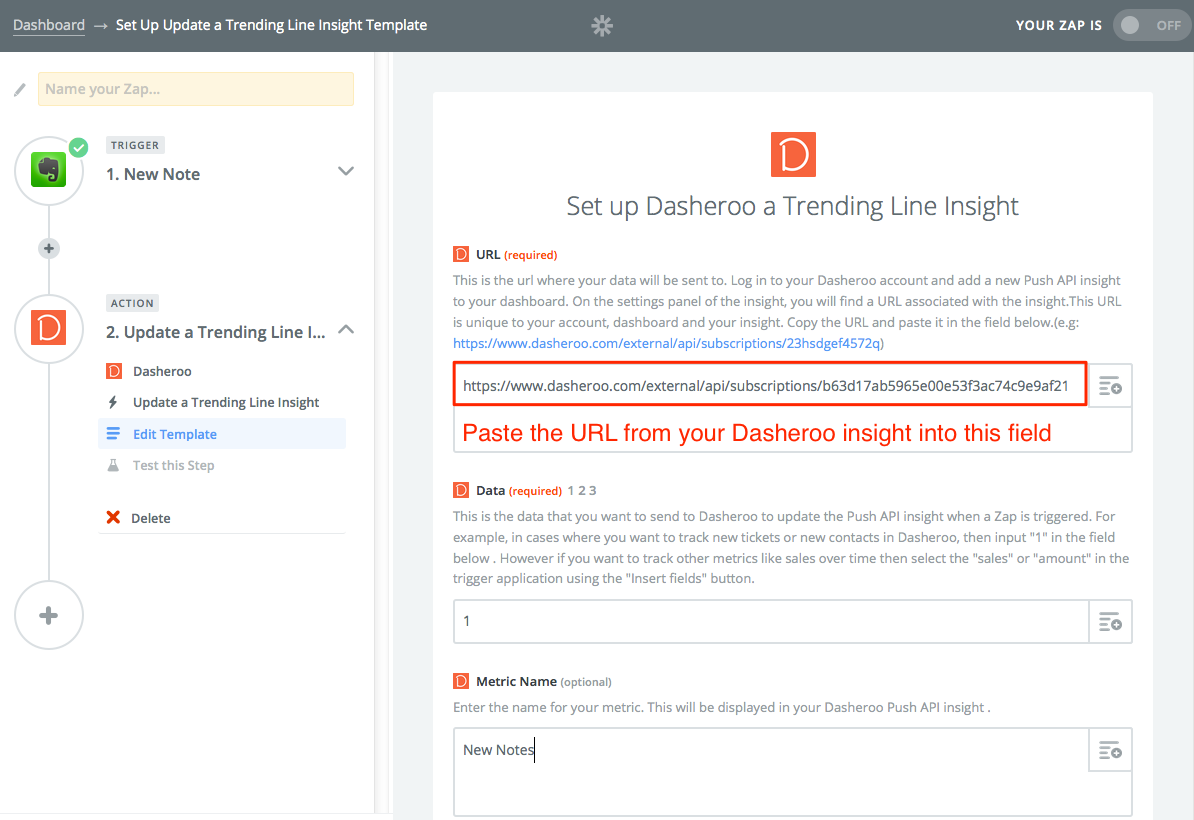
Task: Click the TRIGGER label badge
Action: click(135, 145)
